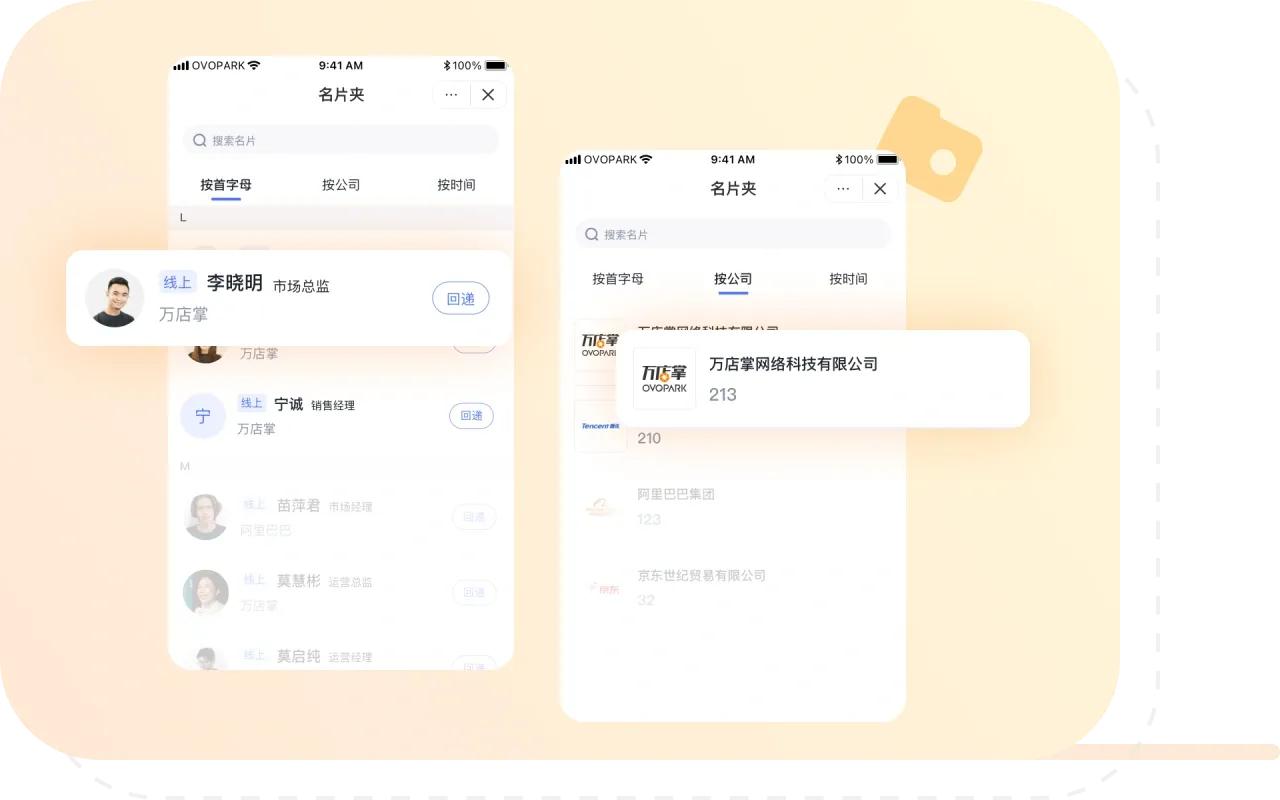1280x800 pixels.
Task: Click the OVOPARK logo in highlighted card
Action: (664, 378)
